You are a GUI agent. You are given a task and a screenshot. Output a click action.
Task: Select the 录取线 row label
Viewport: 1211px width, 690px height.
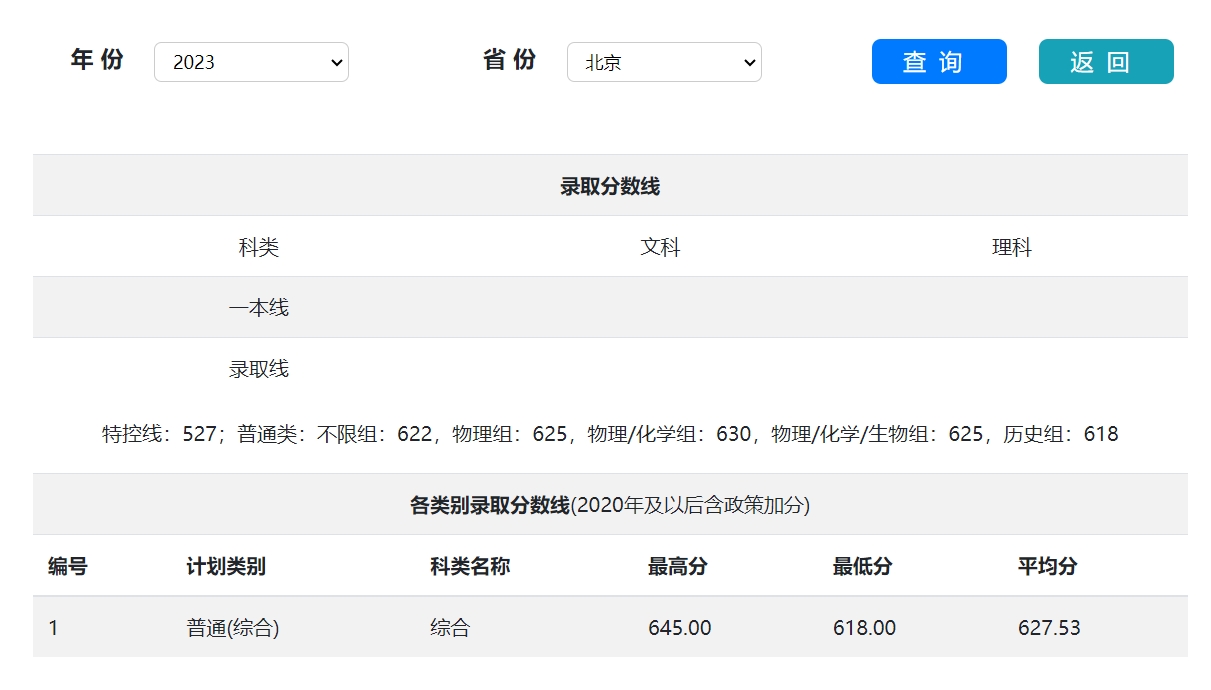[x=258, y=369]
